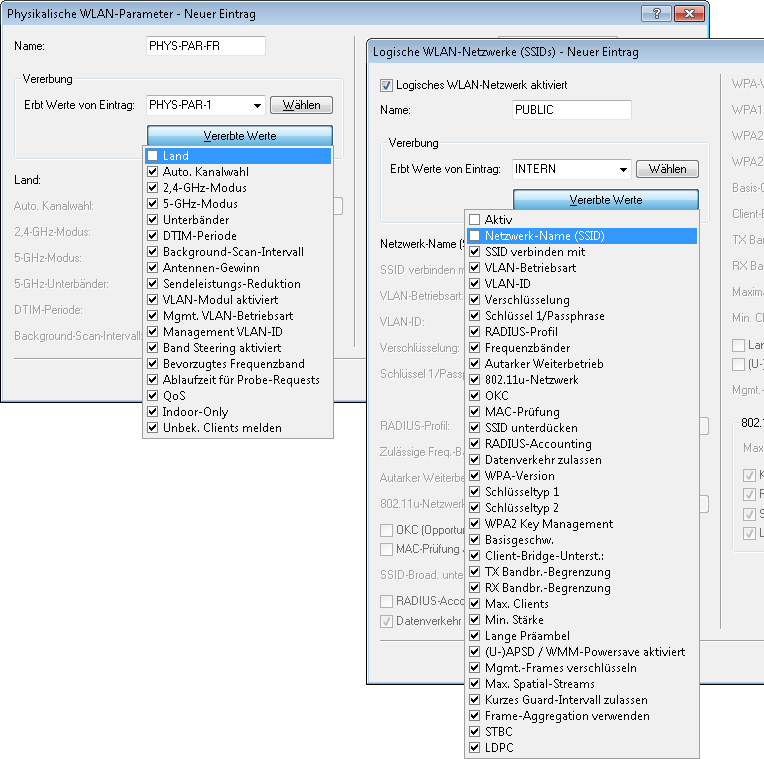Open the PHYS-PAR-1 inheritance dropdown
The image size is (764, 759).
pyautogui.click(x=257, y=105)
